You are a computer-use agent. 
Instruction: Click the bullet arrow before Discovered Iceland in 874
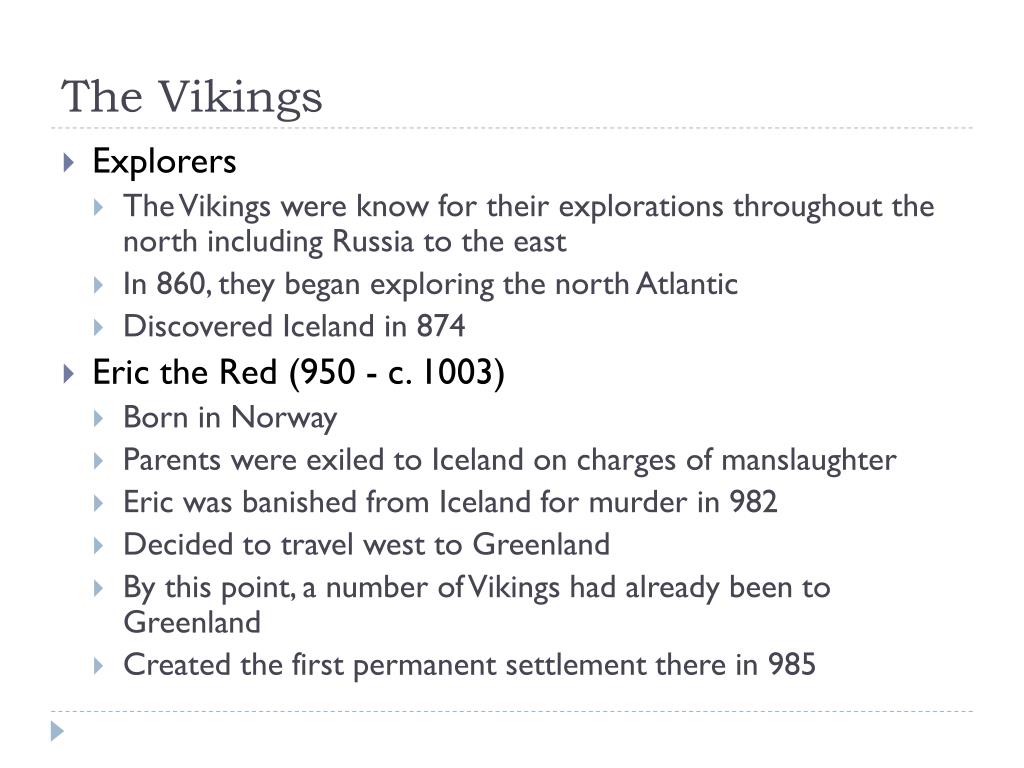98,327
